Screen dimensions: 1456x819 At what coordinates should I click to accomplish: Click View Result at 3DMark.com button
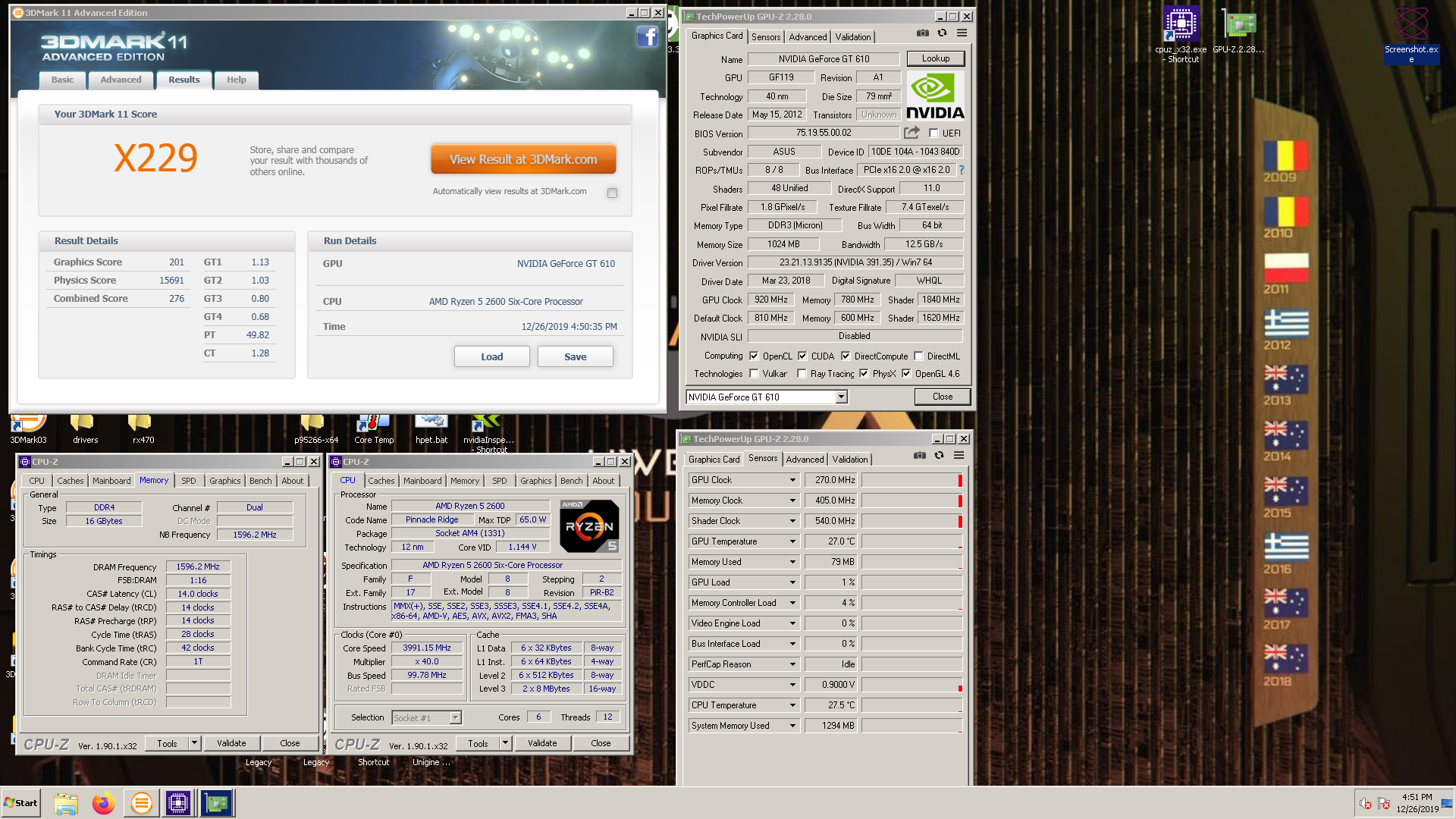pos(523,159)
